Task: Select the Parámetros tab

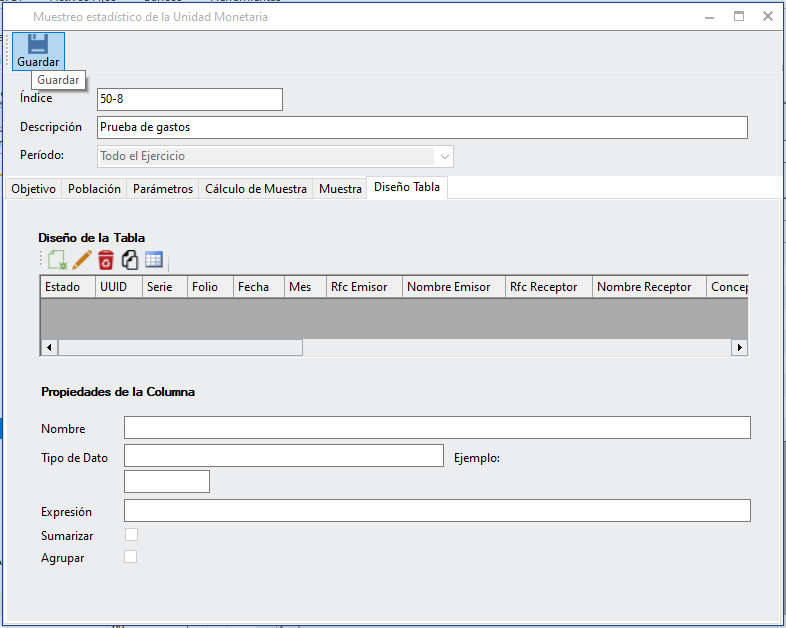Action: pos(163,189)
